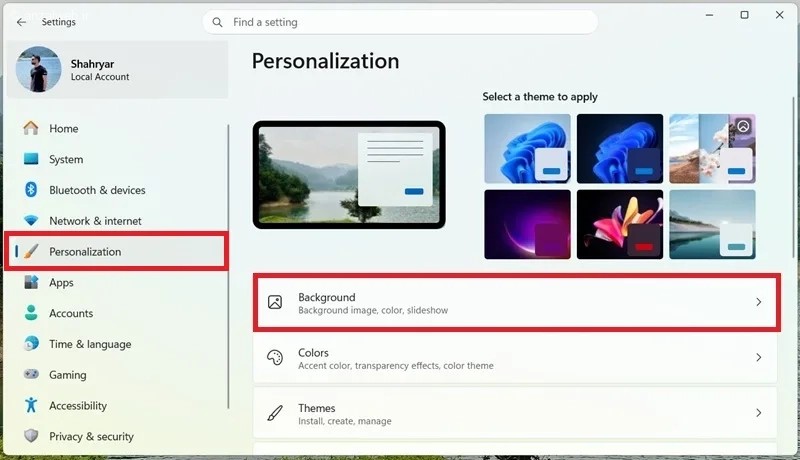Close the Settings window
800x460 pixels.
click(779, 15)
